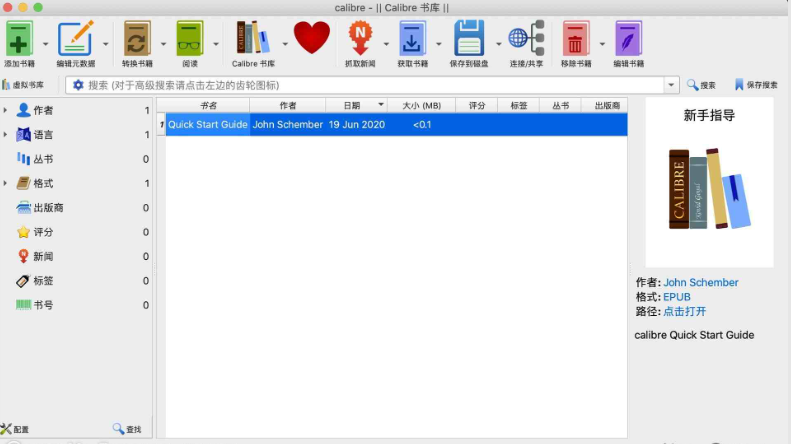This screenshot has height=444, width=791.
Task: Open John Schember author link in details
Action: coord(701,283)
